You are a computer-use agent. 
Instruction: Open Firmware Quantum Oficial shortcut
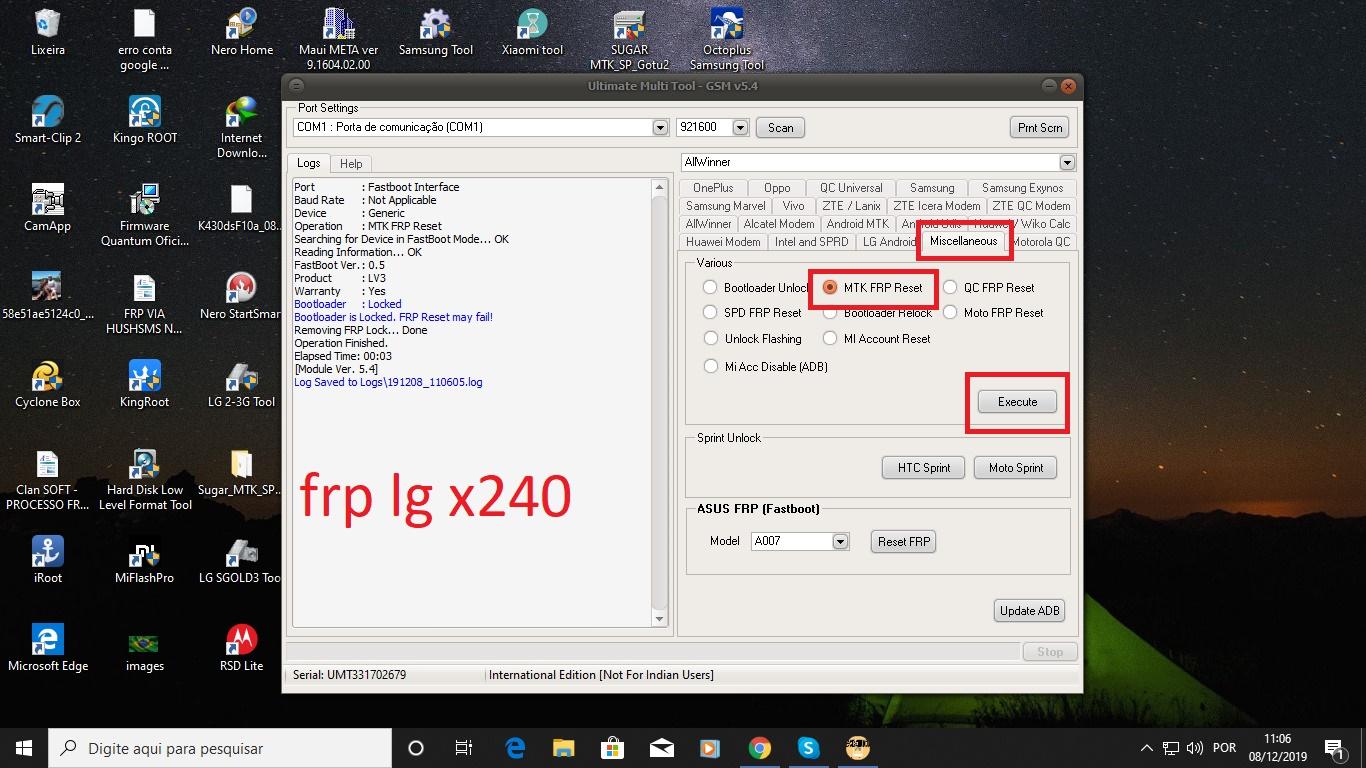pyautogui.click(x=145, y=216)
